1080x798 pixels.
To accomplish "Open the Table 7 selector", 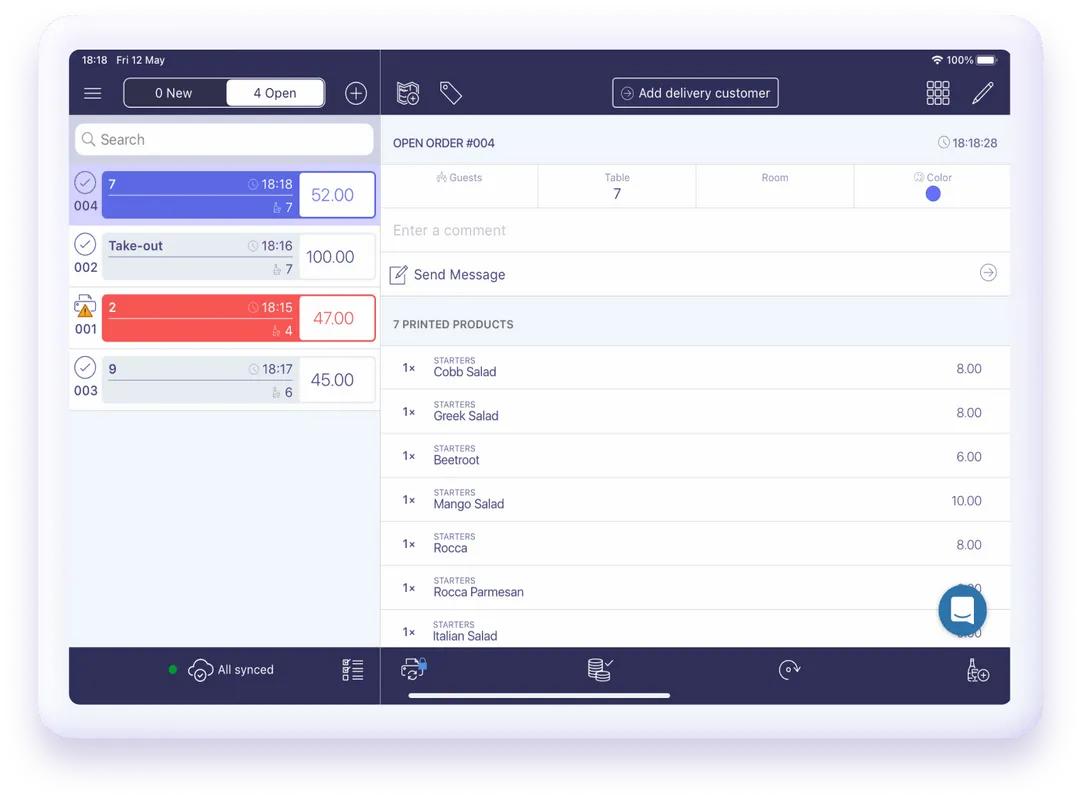I will 616,186.
